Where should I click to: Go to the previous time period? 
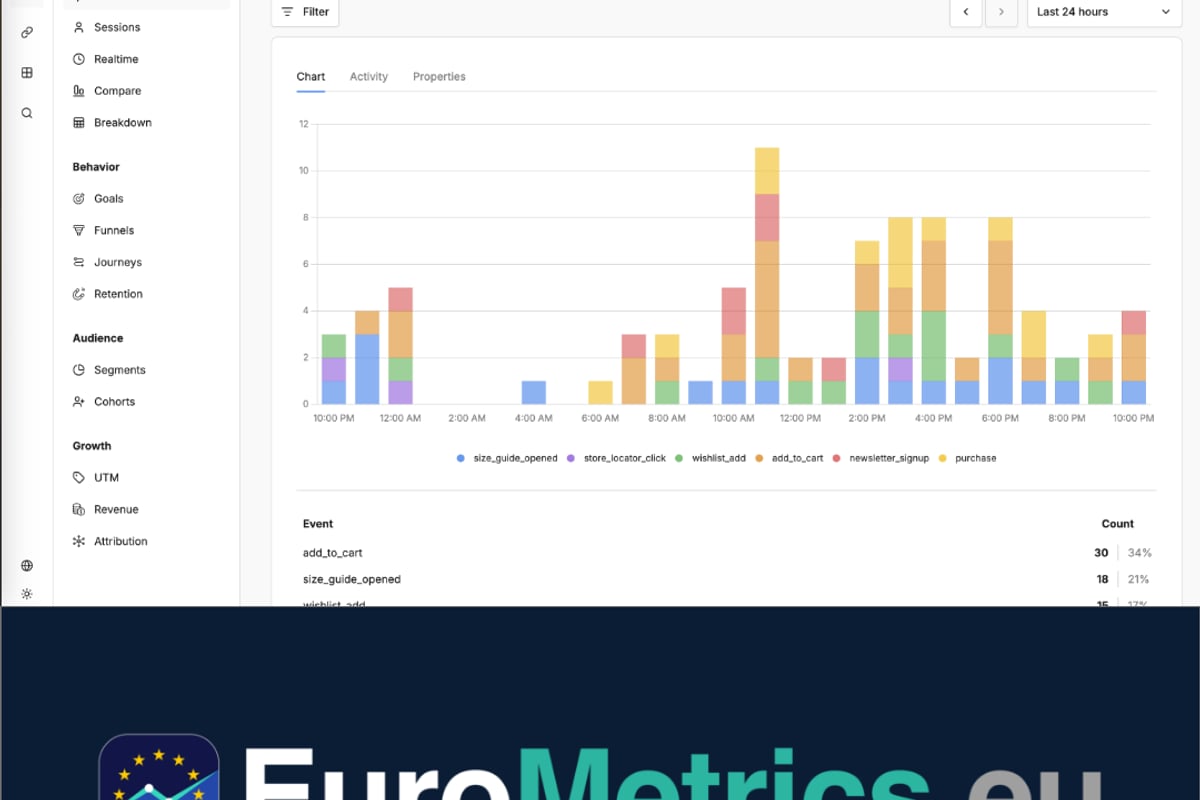coord(965,12)
